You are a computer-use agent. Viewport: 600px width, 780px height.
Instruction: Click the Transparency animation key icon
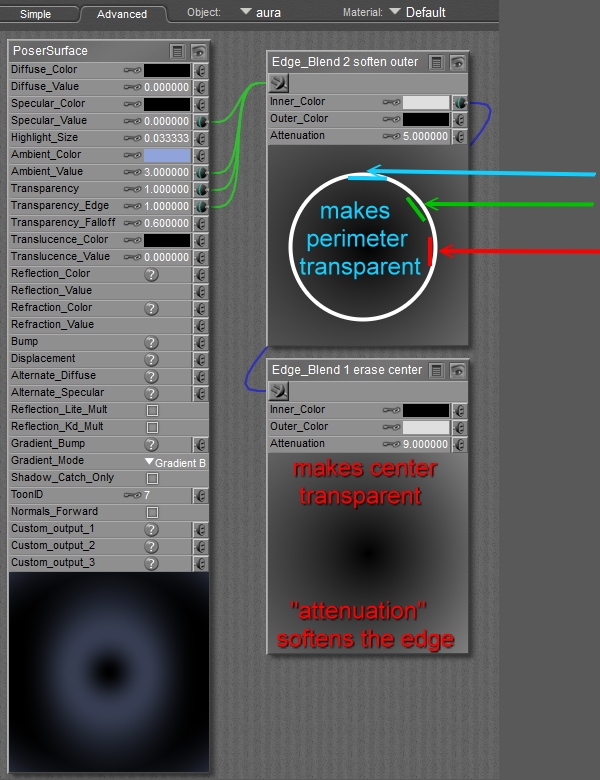coord(132,190)
